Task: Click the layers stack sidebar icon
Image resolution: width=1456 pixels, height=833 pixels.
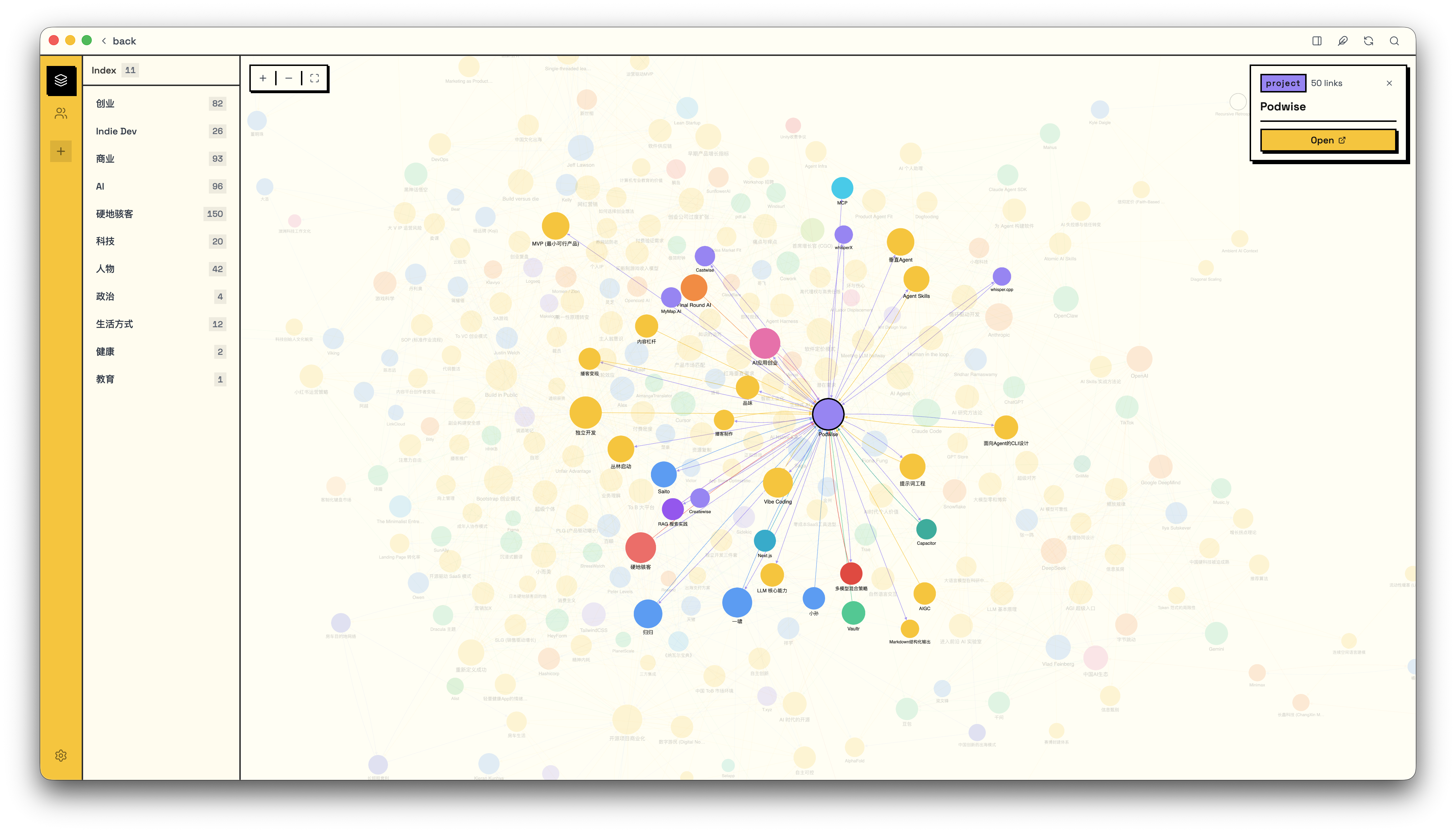Action: coord(61,80)
